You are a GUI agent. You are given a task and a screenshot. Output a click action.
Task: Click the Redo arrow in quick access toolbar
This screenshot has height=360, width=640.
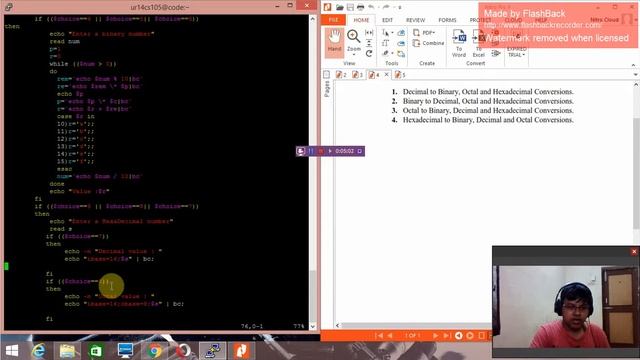point(386,7)
